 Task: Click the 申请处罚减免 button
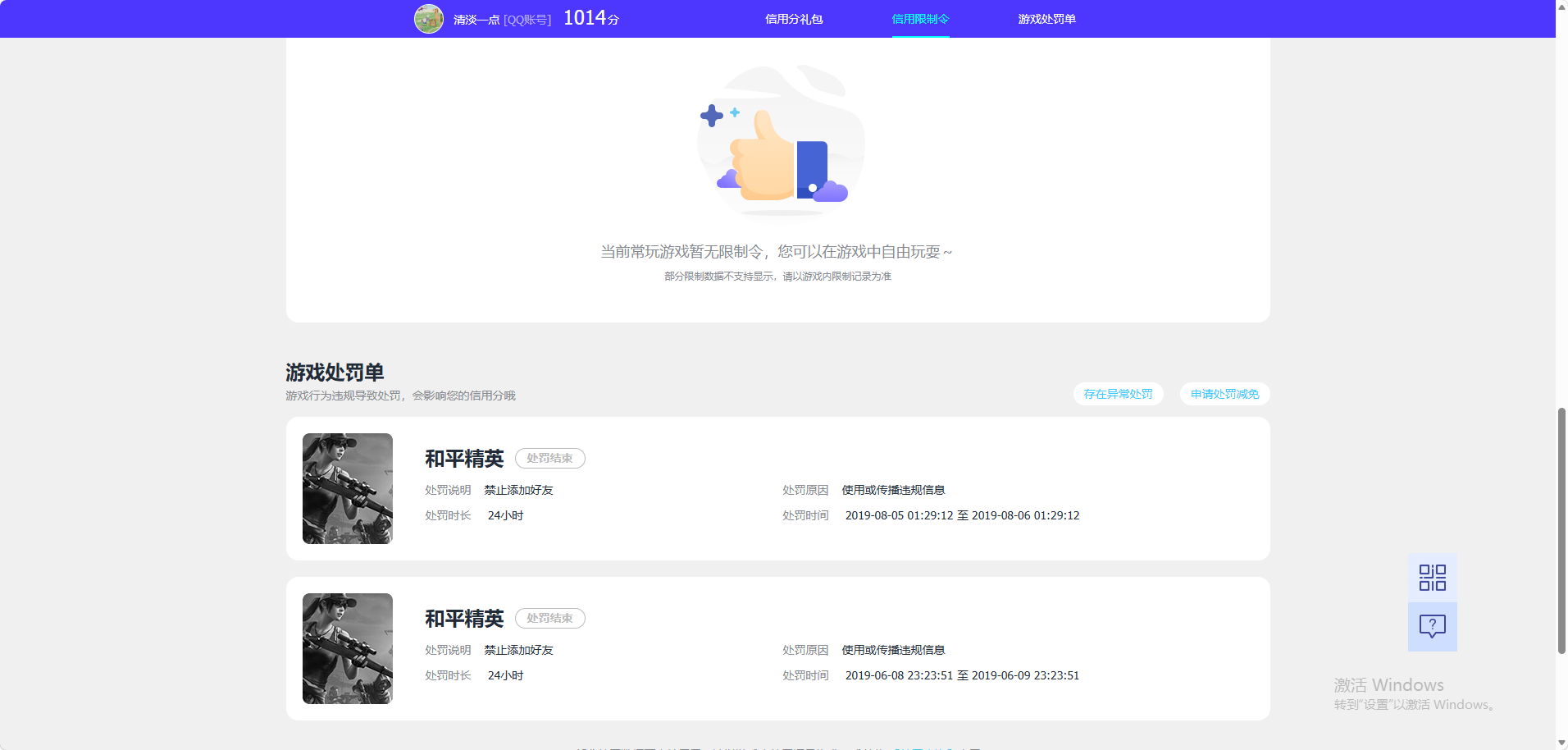[1224, 394]
